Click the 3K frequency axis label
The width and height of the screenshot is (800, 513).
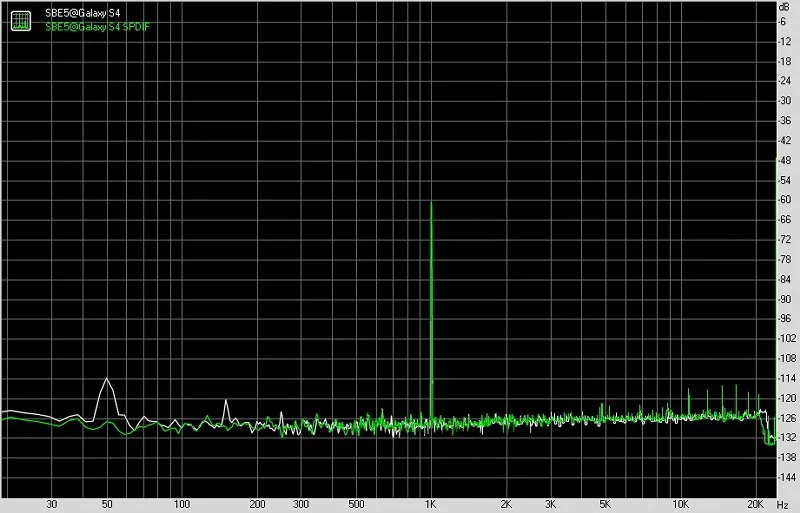click(550, 504)
